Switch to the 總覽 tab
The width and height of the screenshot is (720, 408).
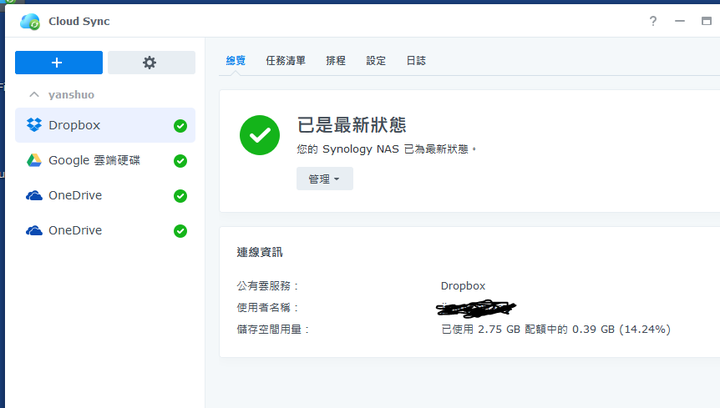[236, 61]
